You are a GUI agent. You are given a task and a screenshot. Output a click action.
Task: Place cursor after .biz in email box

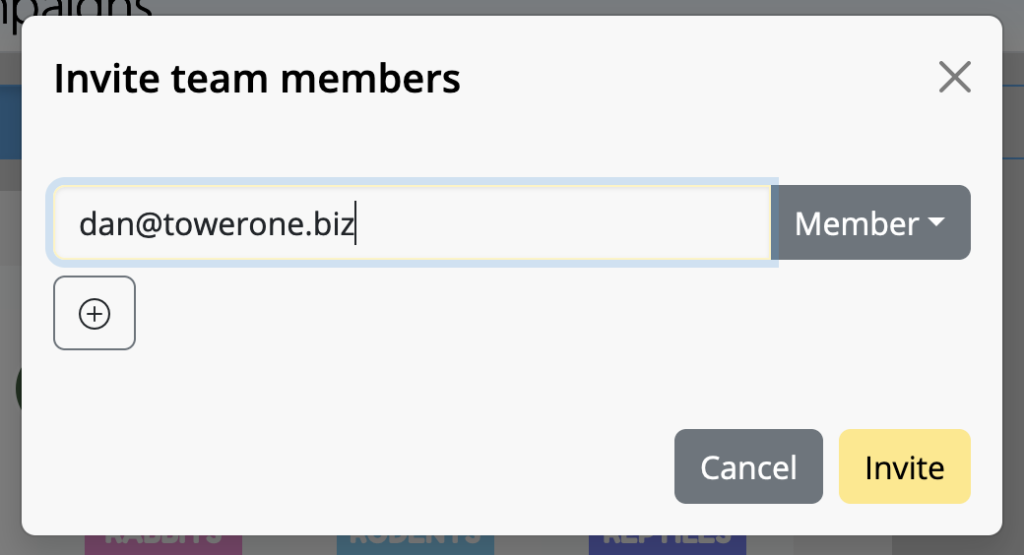click(x=356, y=224)
